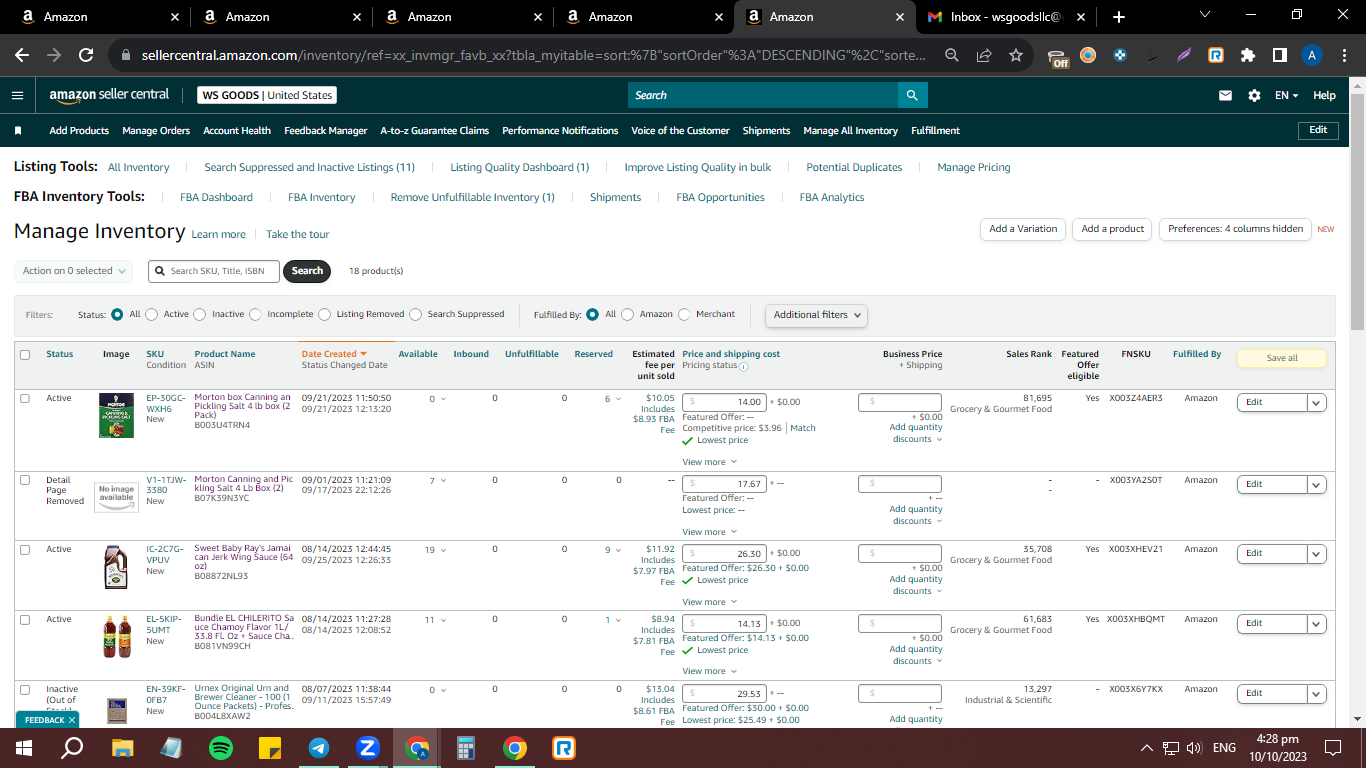
Task: Open Zoom from the taskbar
Action: pos(368,748)
